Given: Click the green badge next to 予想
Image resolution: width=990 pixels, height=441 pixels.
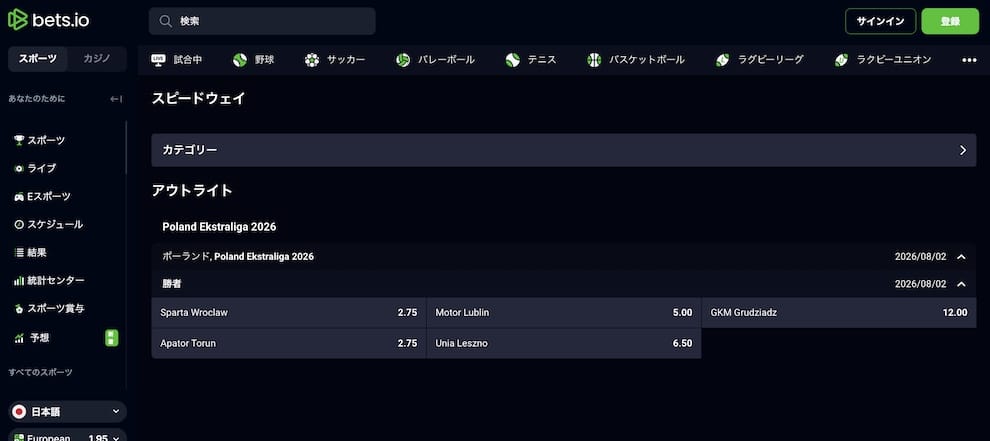Looking at the screenshot, I should [112, 338].
